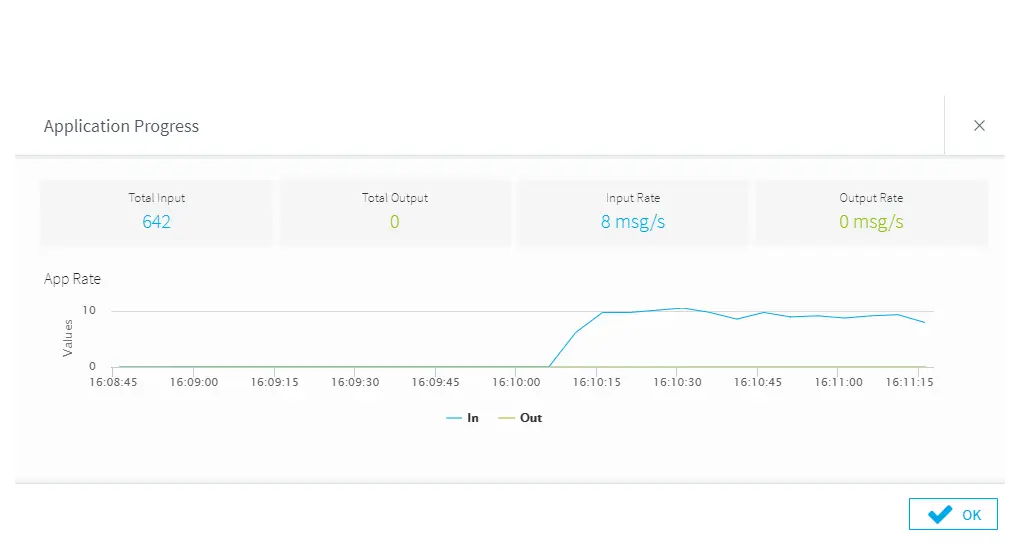Screen dimensions: 1010x545
Task: Click the 16:10:30 time axis label
Action: pos(678,382)
